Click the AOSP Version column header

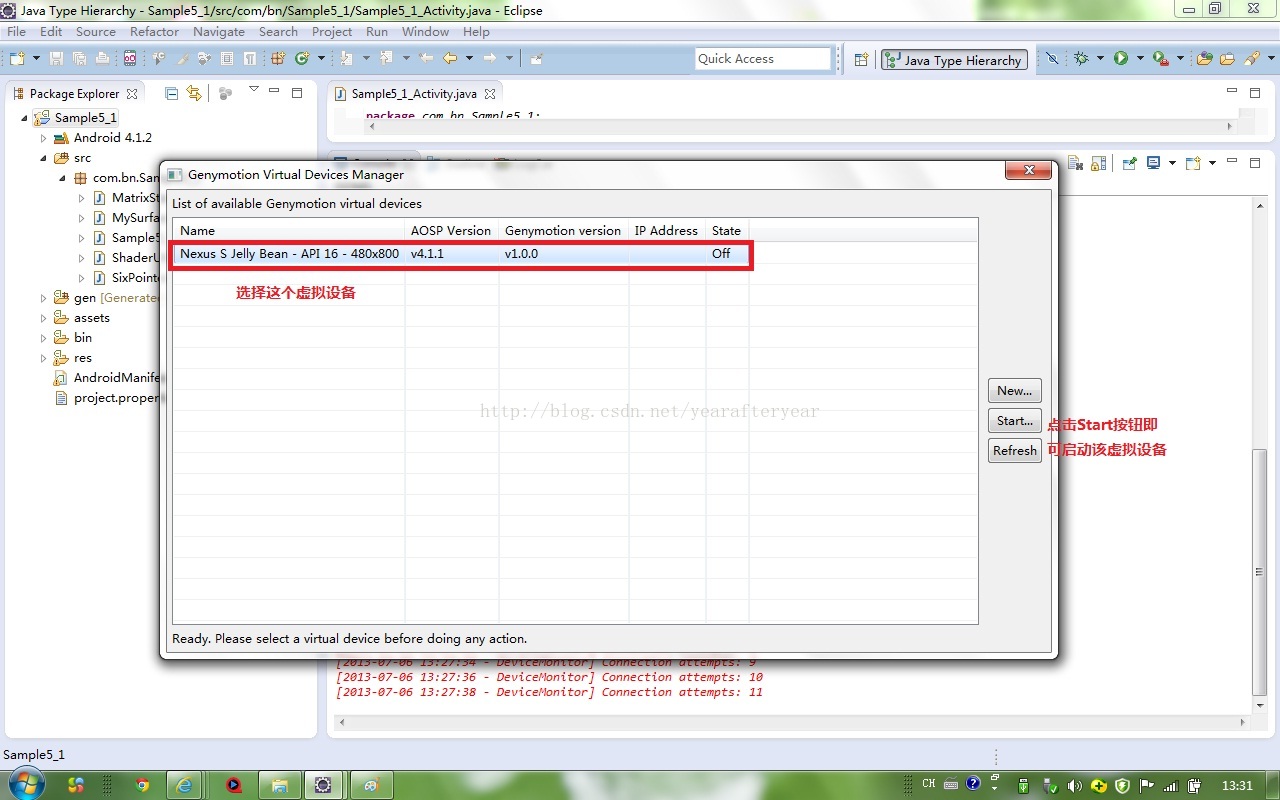452,231
